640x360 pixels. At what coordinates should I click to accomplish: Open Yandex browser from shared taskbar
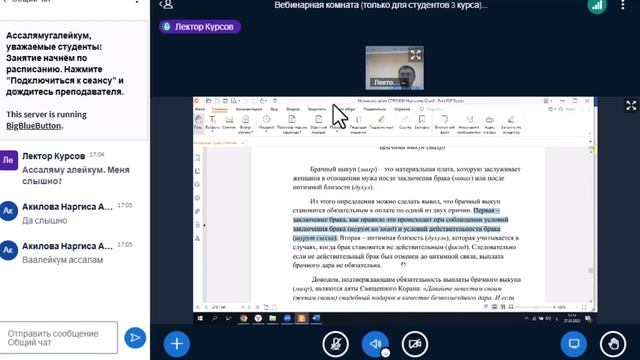[258, 318]
